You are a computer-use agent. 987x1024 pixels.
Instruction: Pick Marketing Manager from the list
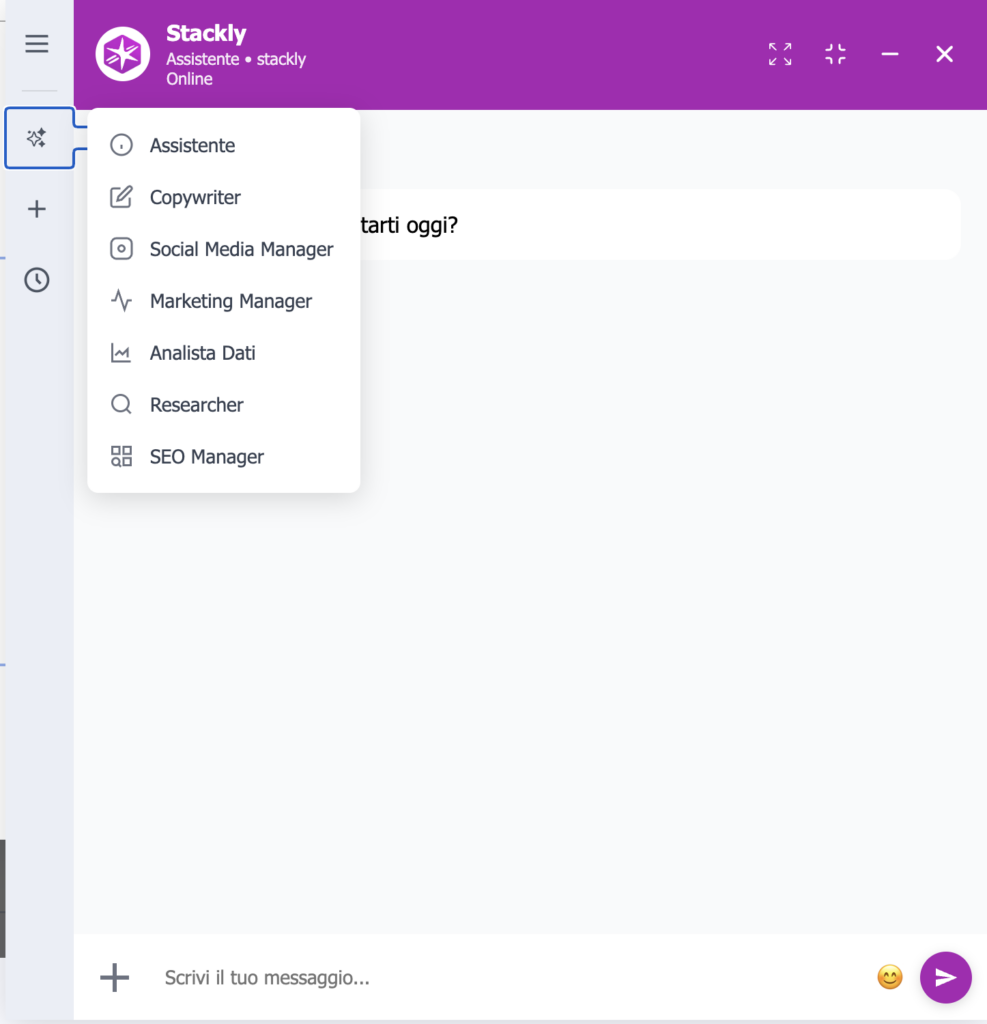coord(223,301)
